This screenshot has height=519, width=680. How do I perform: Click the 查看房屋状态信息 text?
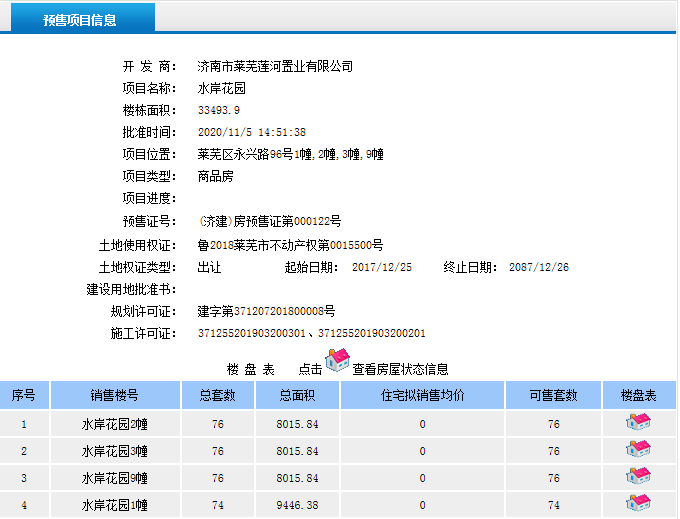(x=400, y=369)
